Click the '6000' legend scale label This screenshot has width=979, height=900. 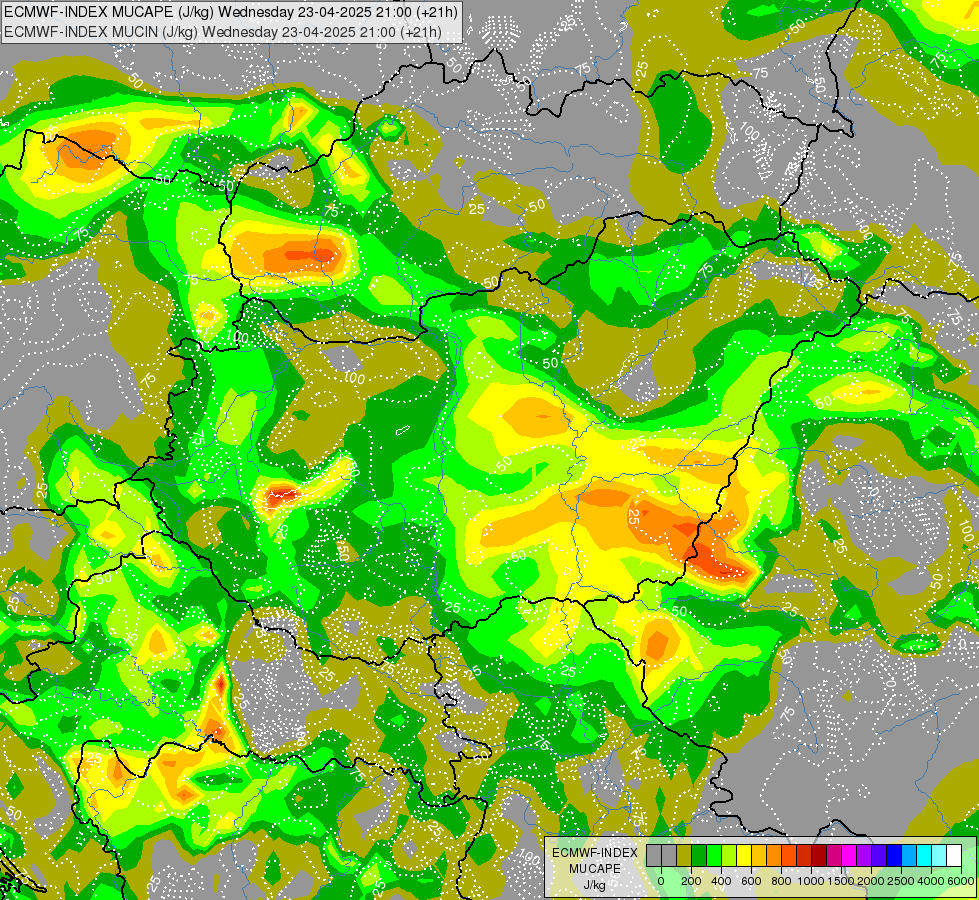point(961,881)
